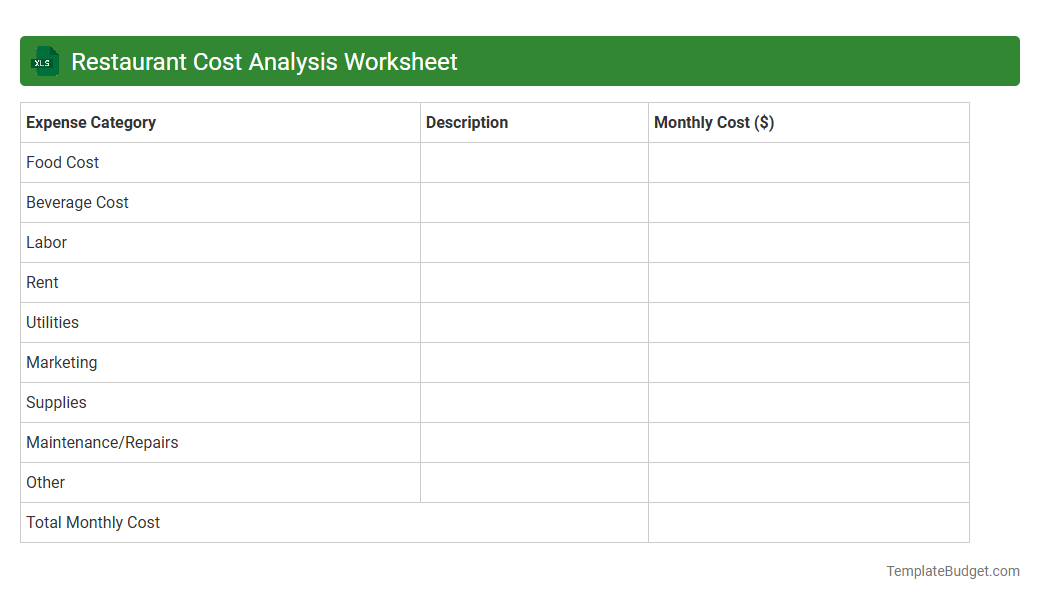The height and width of the screenshot is (600, 1040).
Task: Click the Description cell for Food Cost
Action: (x=533, y=162)
